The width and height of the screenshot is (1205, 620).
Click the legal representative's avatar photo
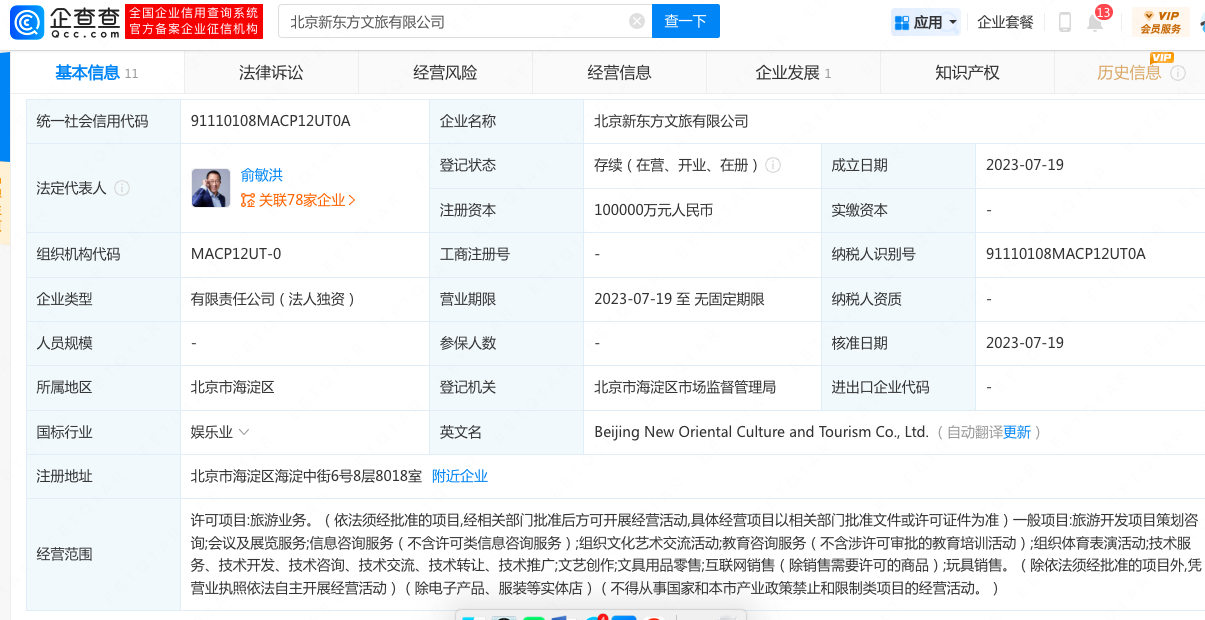point(210,187)
